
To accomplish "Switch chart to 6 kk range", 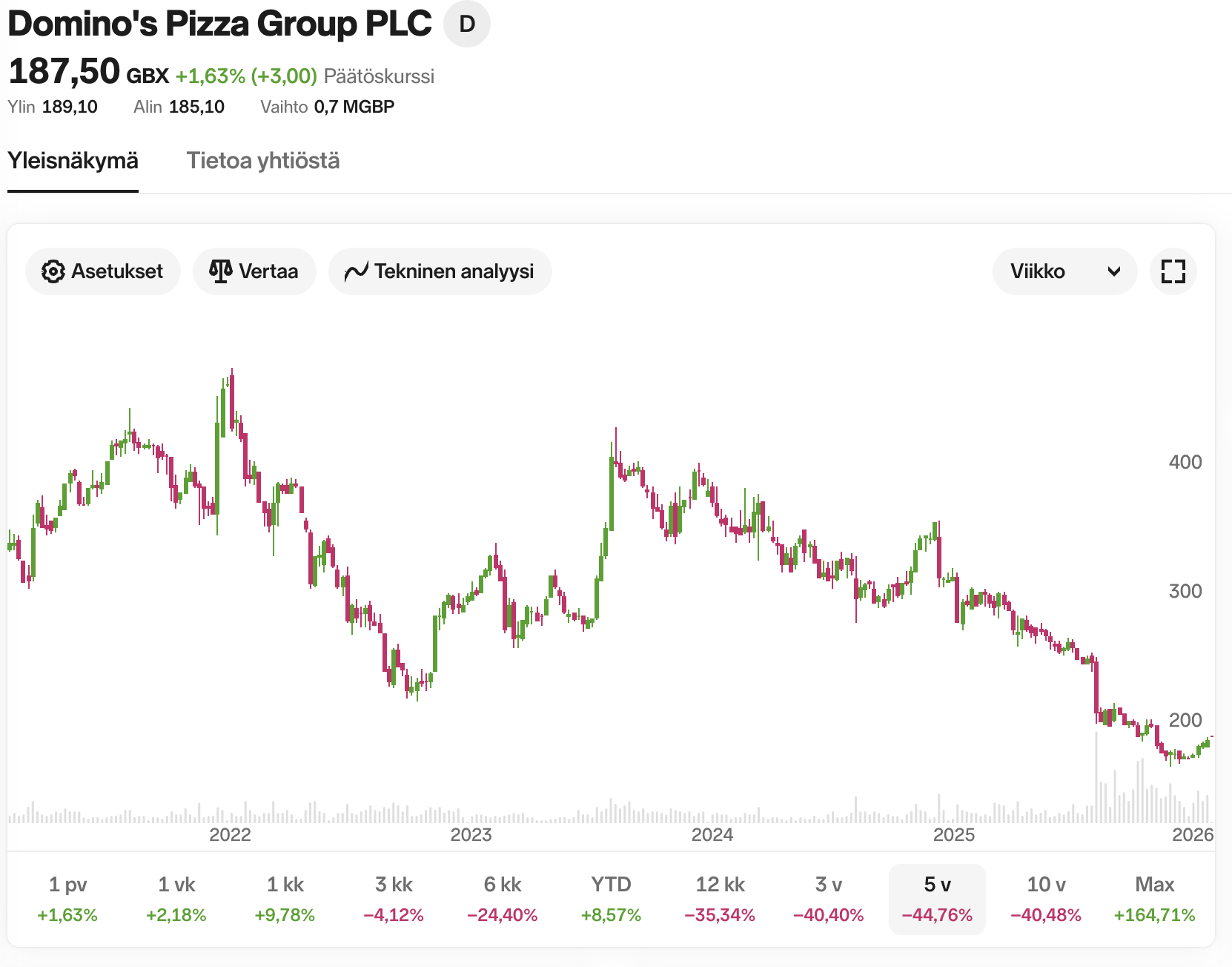I will pyautogui.click(x=503, y=899).
